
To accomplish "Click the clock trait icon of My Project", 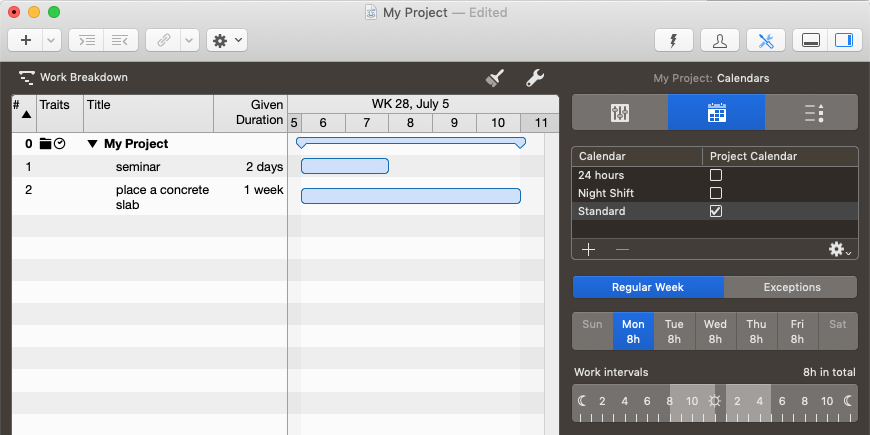I will pos(59,144).
